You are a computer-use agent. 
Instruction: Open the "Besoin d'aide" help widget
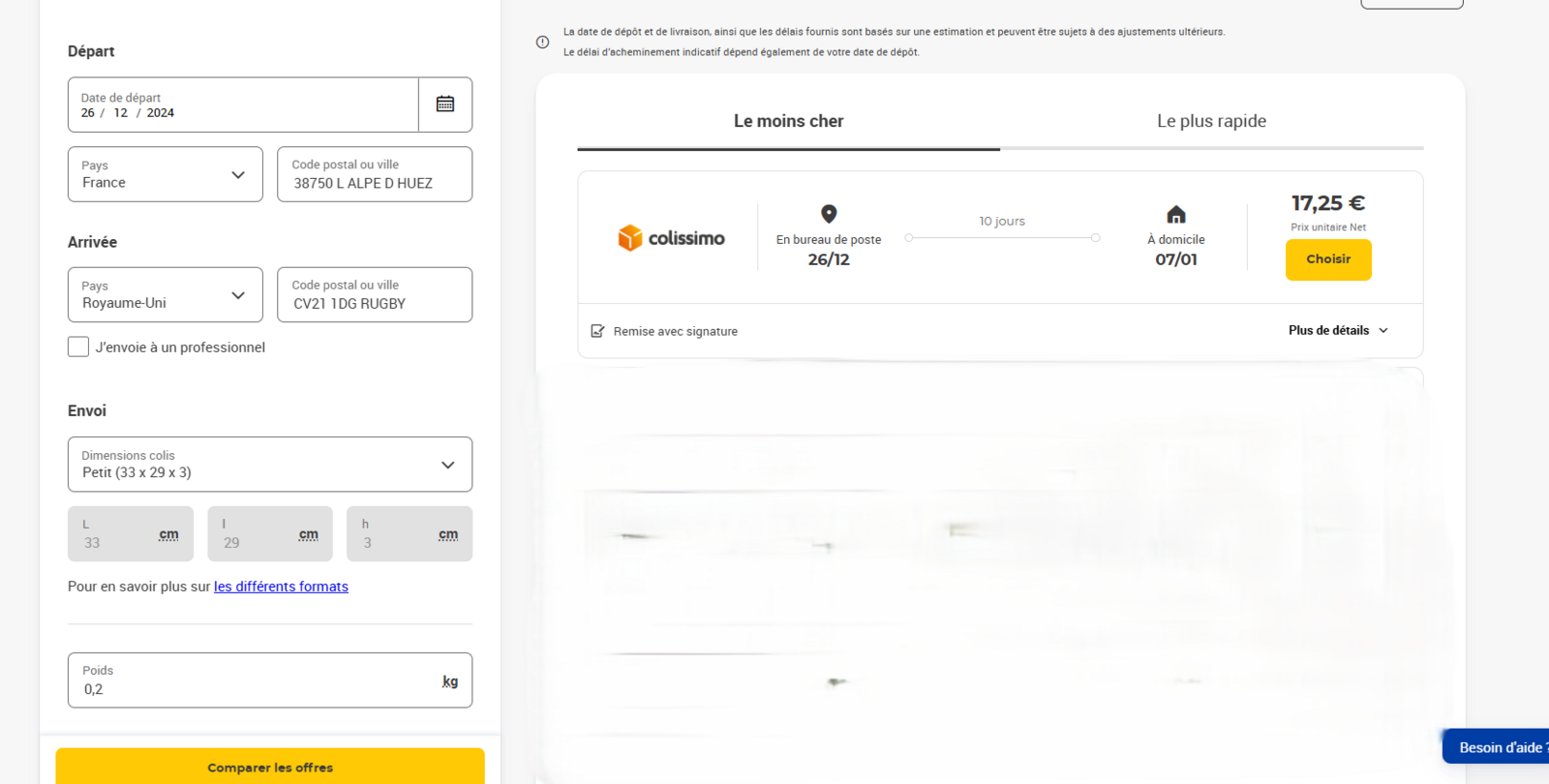point(1497,747)
